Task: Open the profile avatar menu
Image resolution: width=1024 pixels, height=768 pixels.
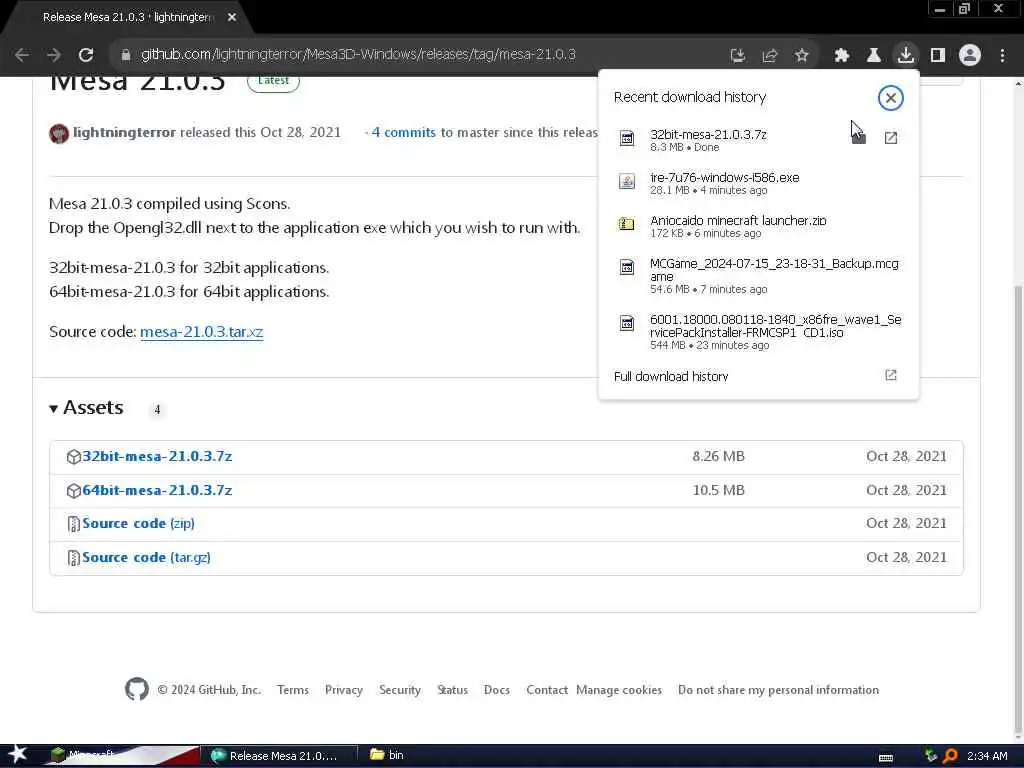Action: point(970,55)
